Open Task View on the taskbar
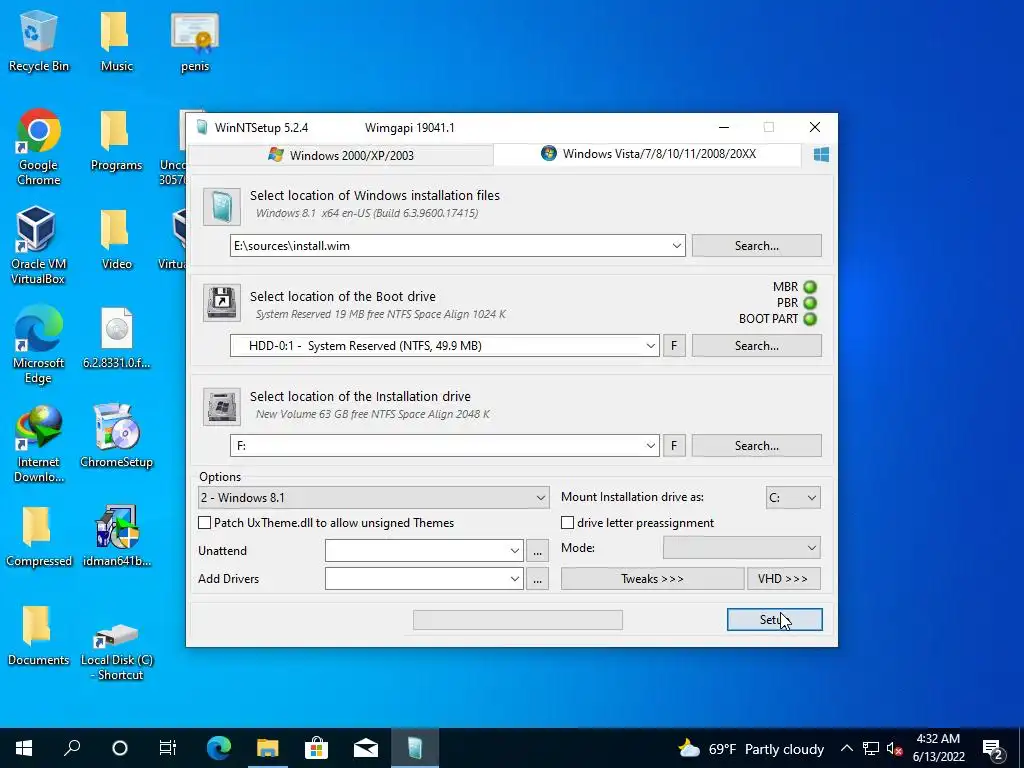Viewport: 1024px width, 768px height. [x=168, y=748]
